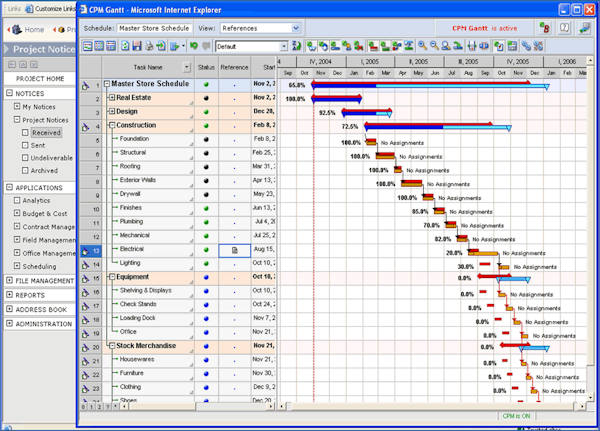Click the zoom in magnifier icon
The height and width of the screenshot is (431, 600).
(422, 46)
